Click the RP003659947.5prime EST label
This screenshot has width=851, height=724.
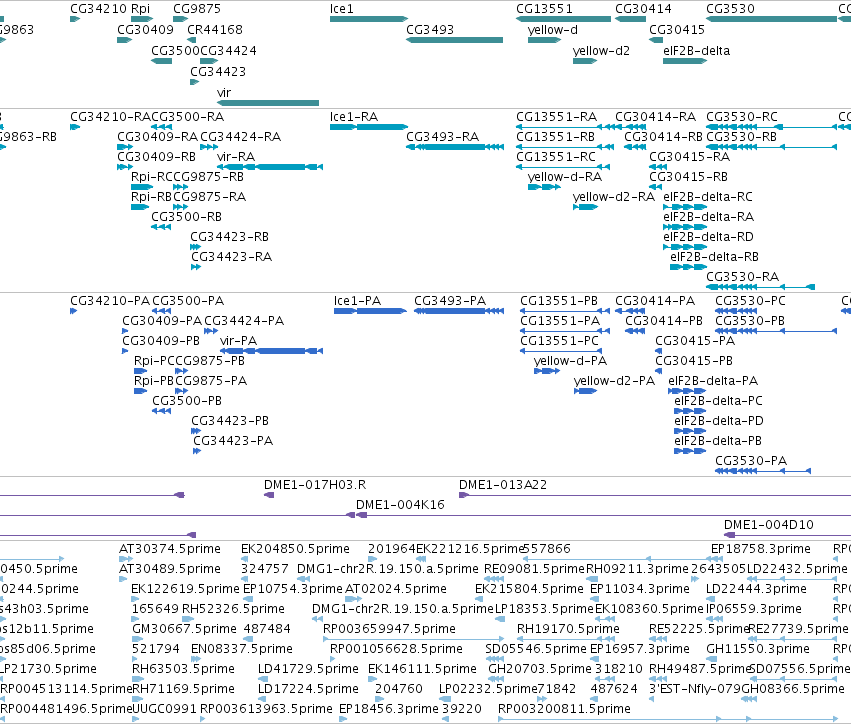point(389,629)
